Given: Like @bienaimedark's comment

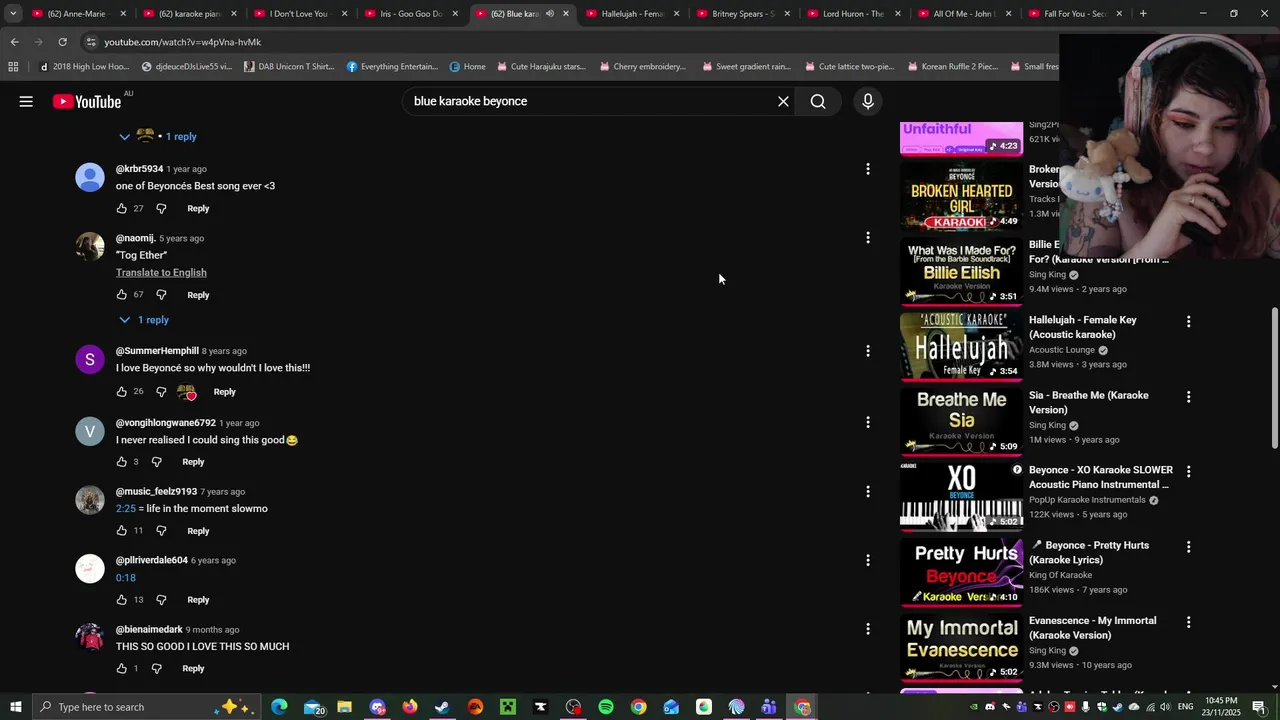Looking at the screenshot, I should click(x=122, y=668).
